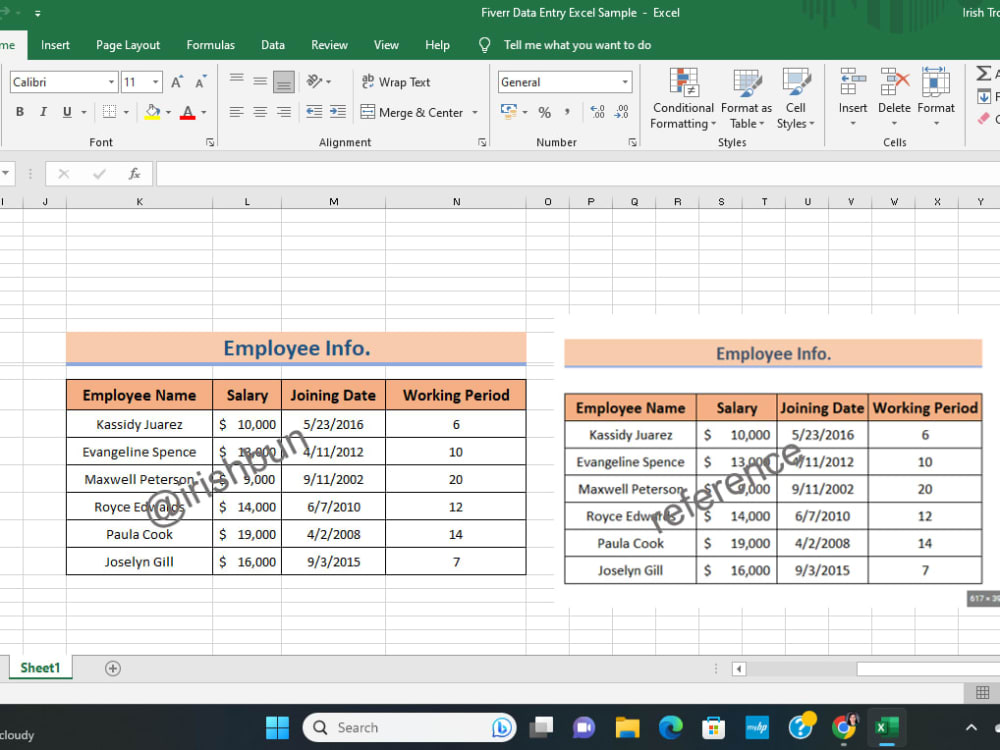Select Sheet1 tab

40,668
